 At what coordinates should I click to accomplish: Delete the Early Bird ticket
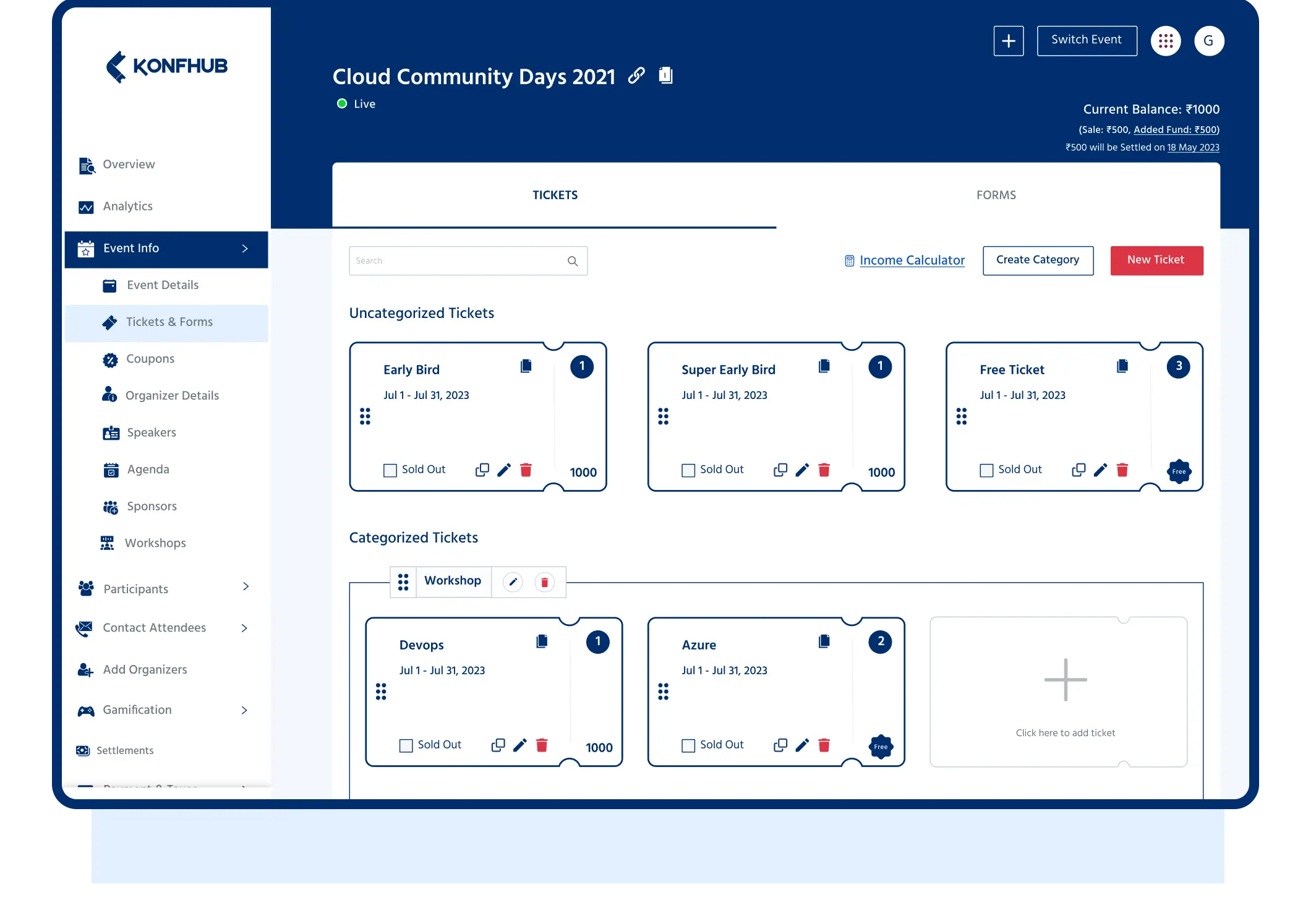point(526,470)
